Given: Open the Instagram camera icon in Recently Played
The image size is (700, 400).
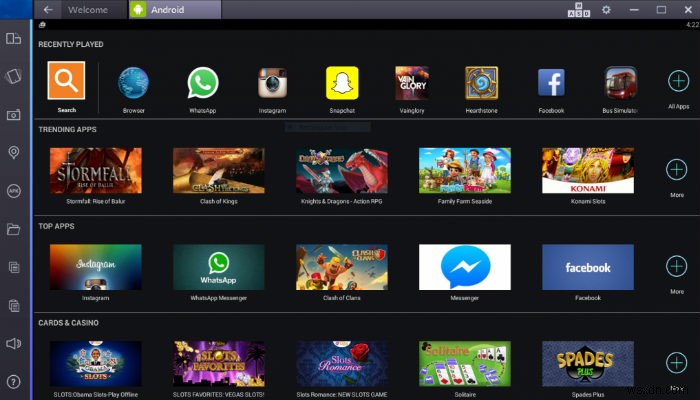Looking at the screenshot, I should (x=272, y=83).
